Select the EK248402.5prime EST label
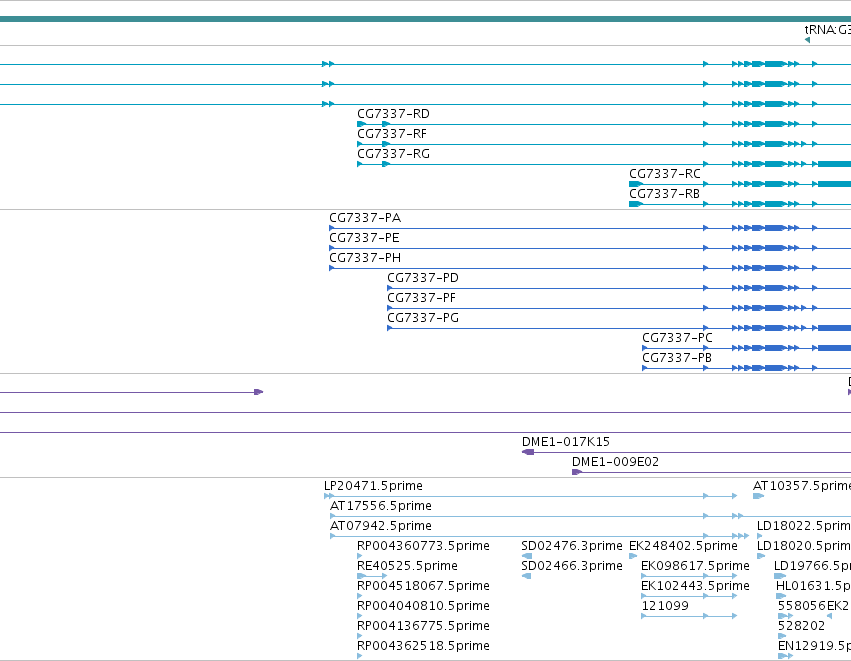The height and width of the screenshot is (661, 851). (x=683, y=546)
